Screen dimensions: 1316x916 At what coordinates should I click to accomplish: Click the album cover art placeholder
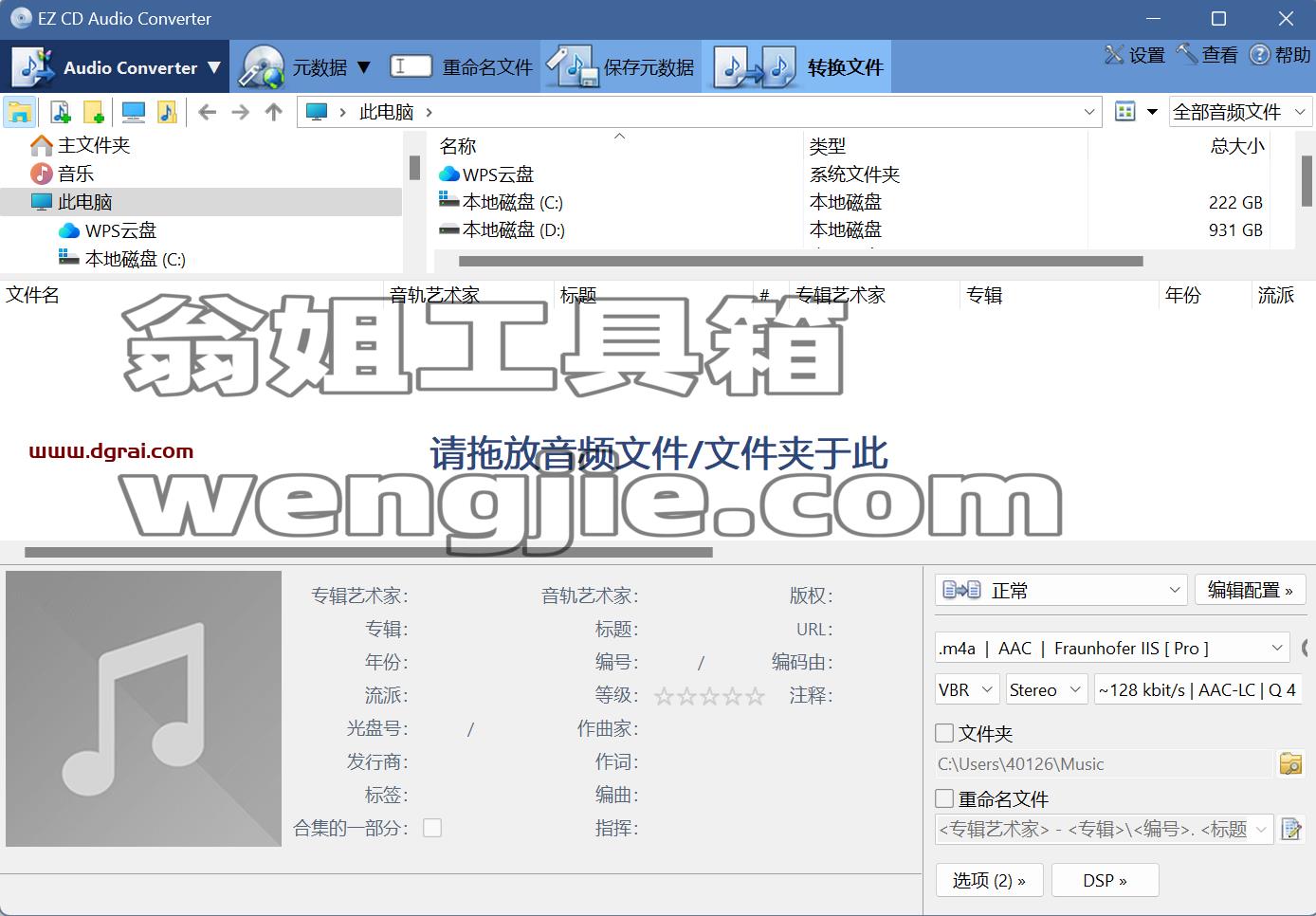tap(143, 708)
